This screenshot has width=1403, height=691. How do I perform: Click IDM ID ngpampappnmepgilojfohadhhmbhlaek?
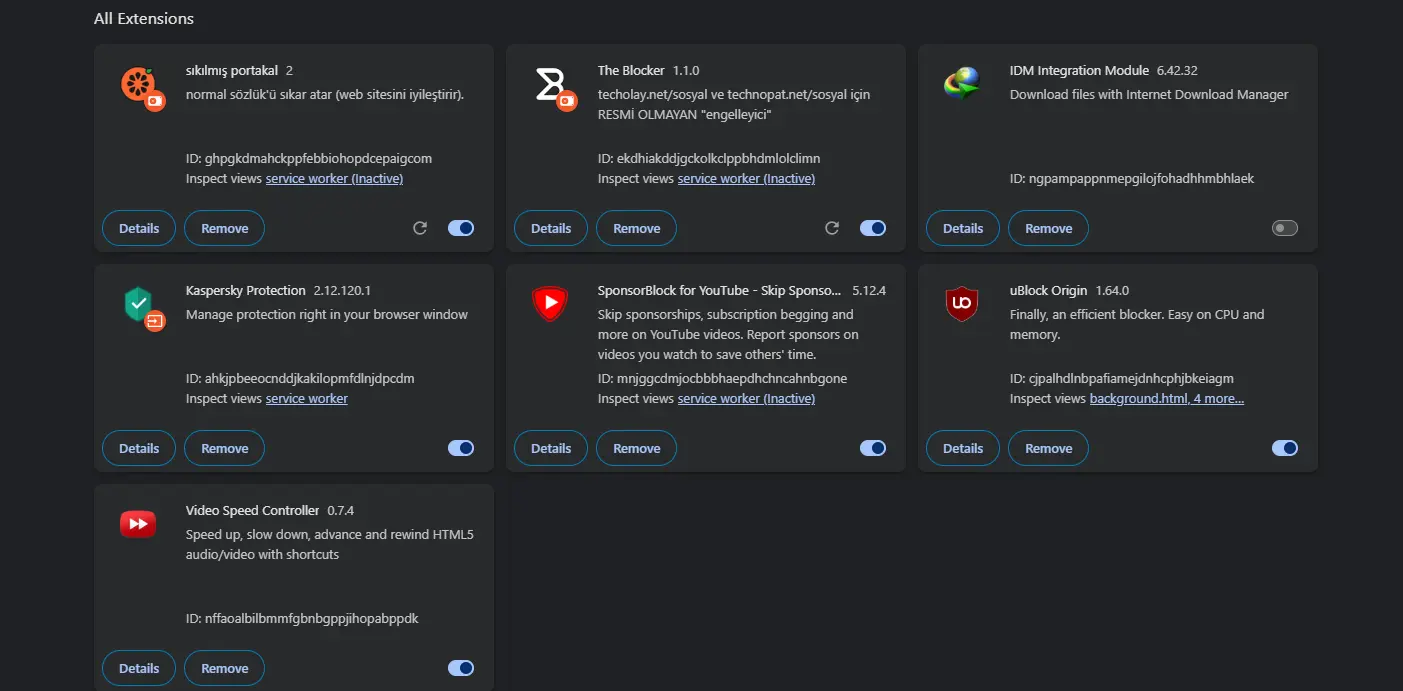tap(1132, 179)
